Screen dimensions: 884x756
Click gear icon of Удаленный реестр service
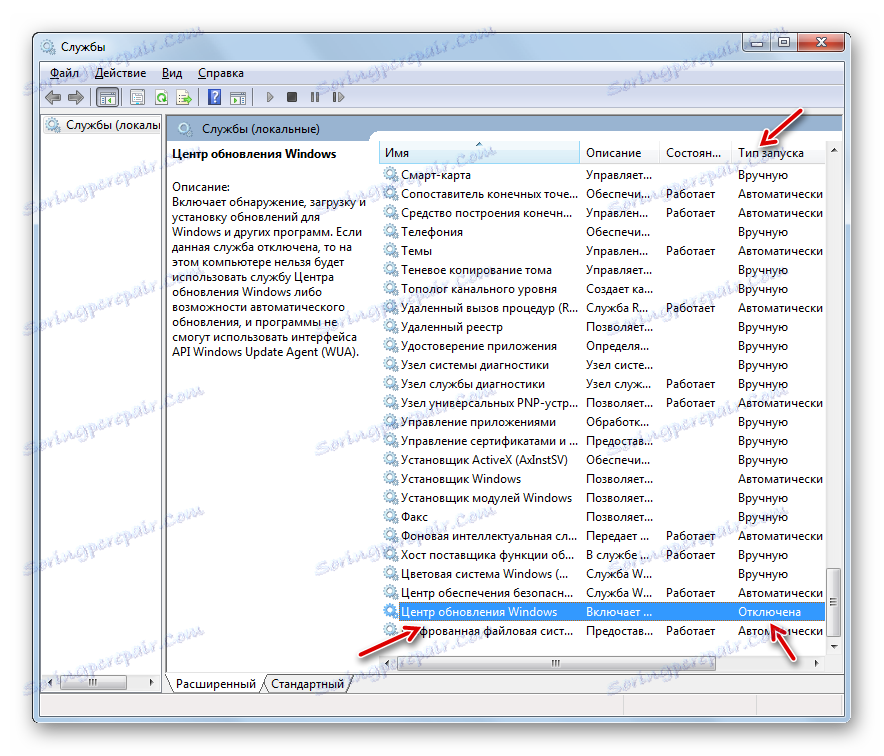pyautogui.click(x=391, y=326)
